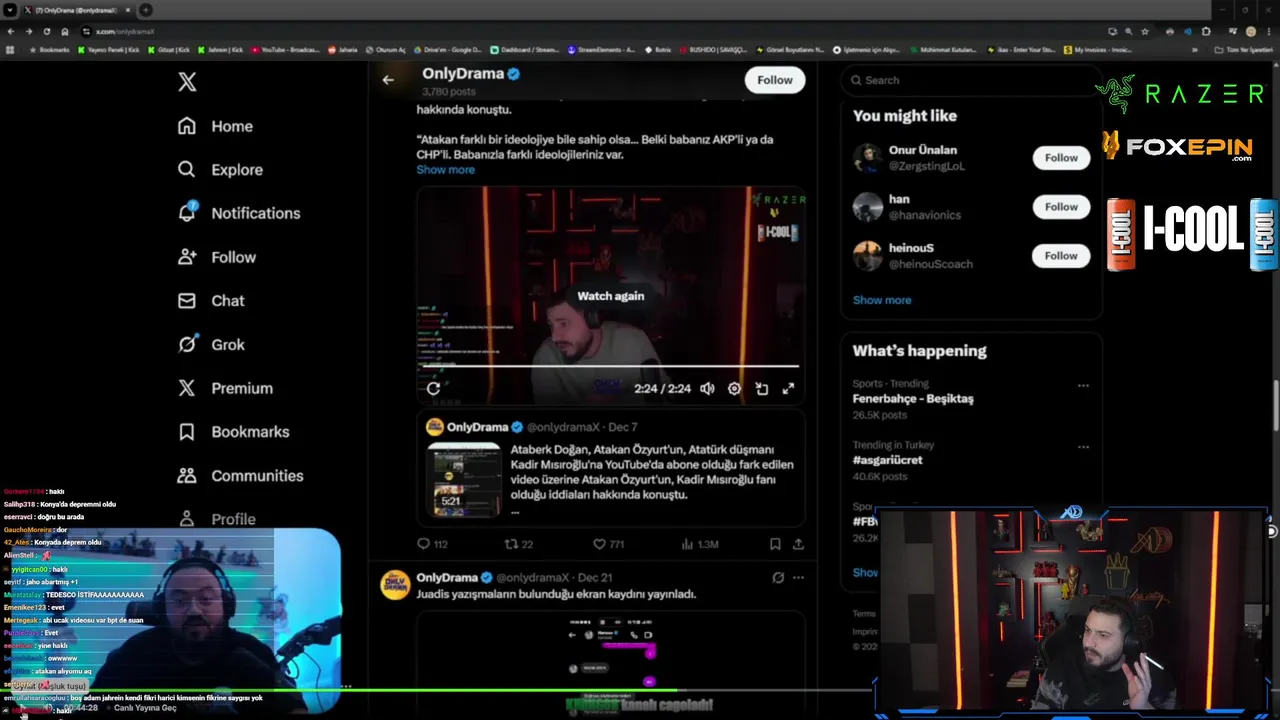
Task: Like the post with 771 likes
Action: click(x=608, y=544)
